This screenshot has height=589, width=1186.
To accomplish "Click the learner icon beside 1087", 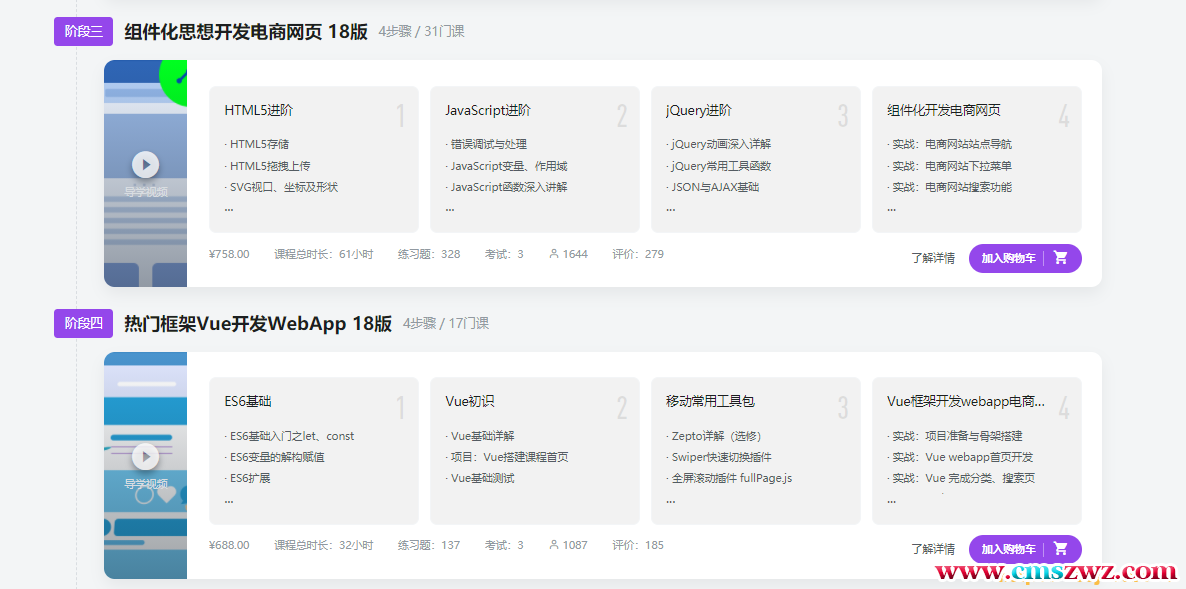I will click(x=554, y=545).
